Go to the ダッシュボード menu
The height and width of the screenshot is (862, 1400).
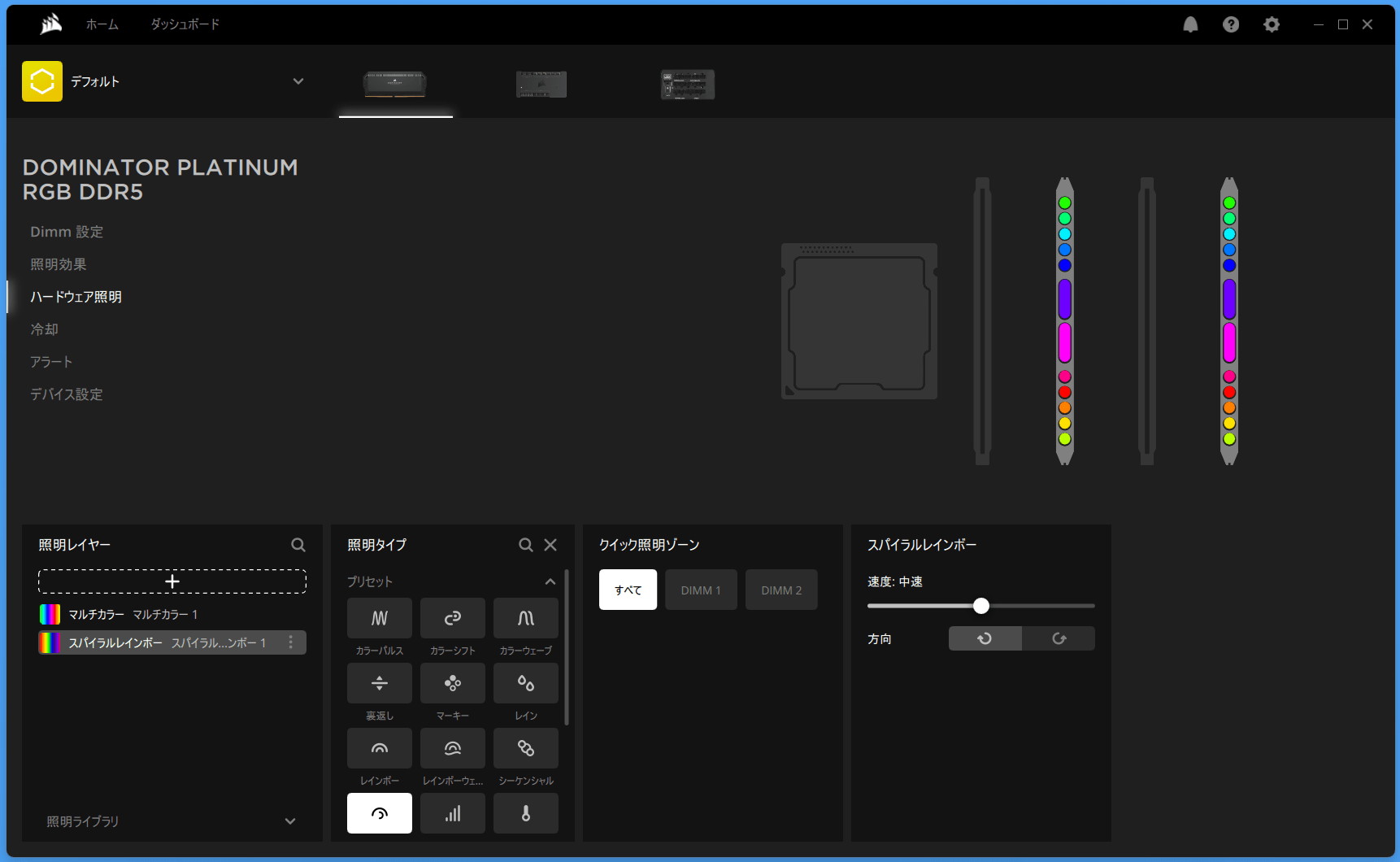[x=185, y=24]
